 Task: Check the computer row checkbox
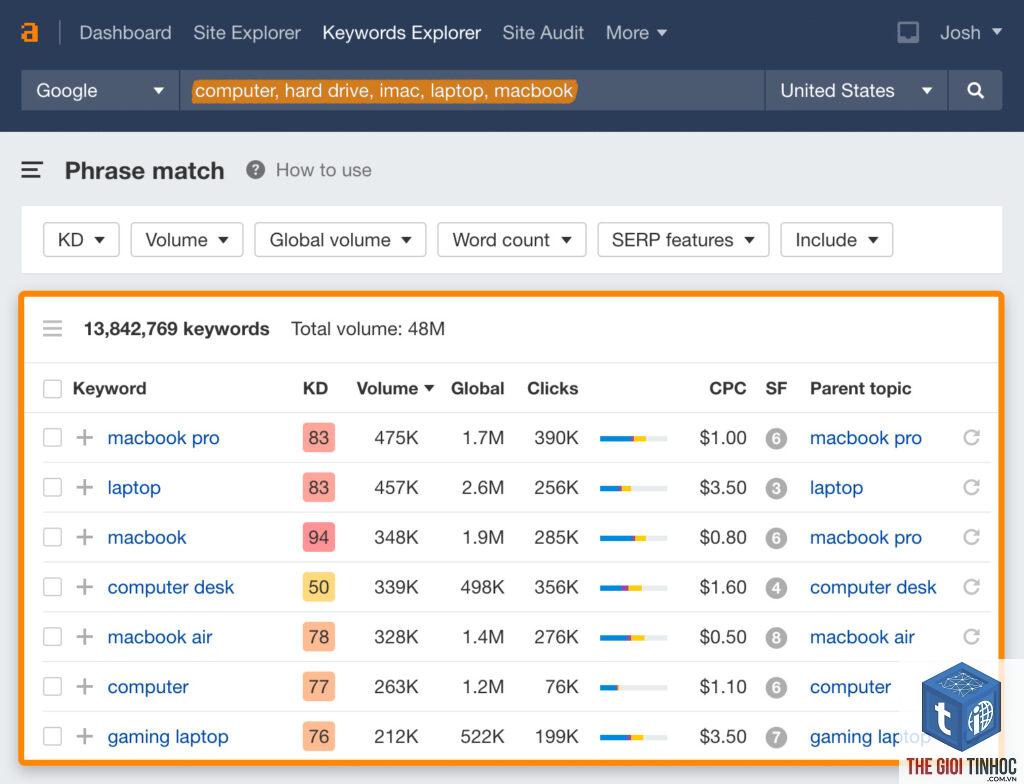coord(52,686)
